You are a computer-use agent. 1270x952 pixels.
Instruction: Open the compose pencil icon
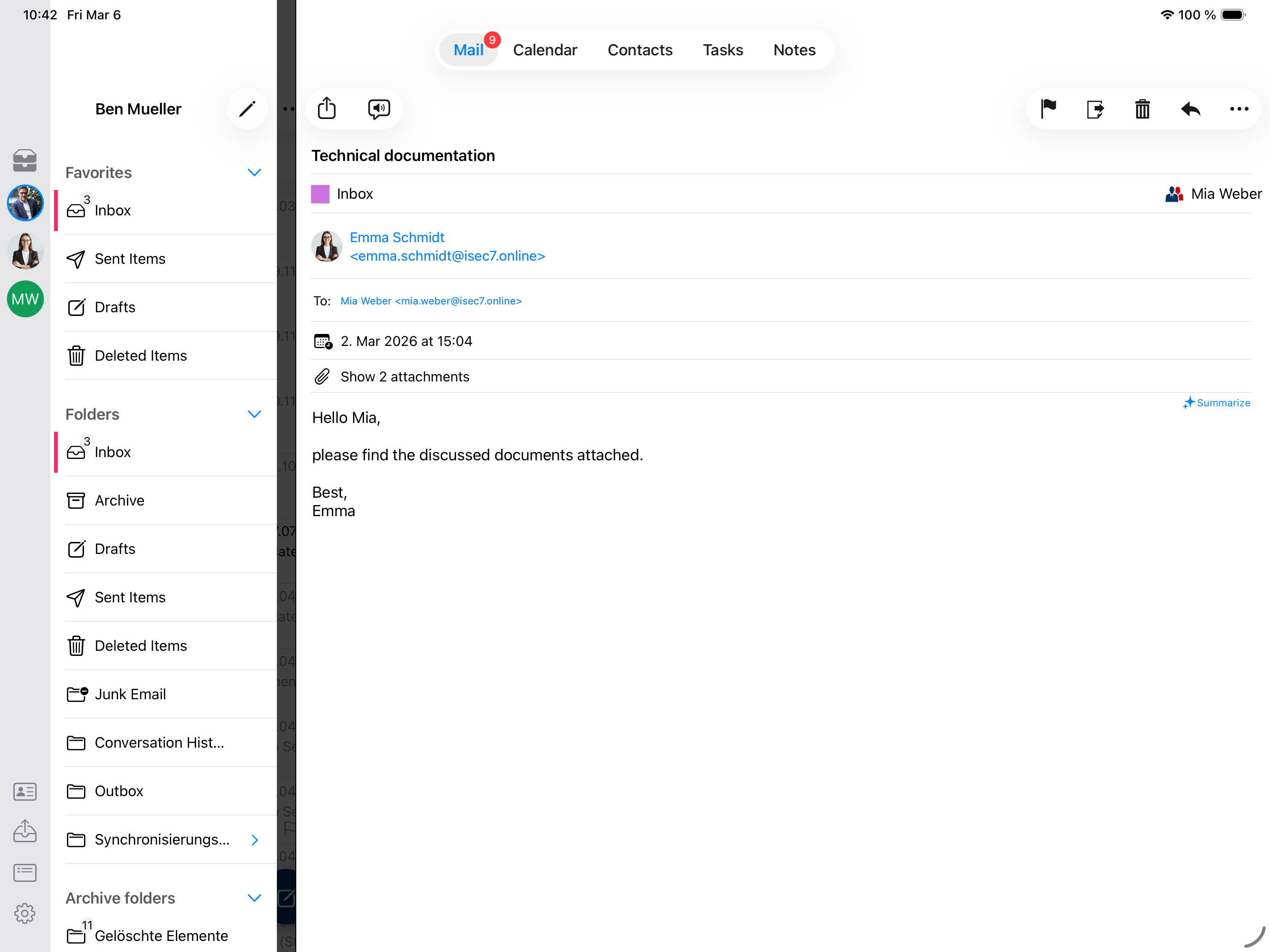247,109
